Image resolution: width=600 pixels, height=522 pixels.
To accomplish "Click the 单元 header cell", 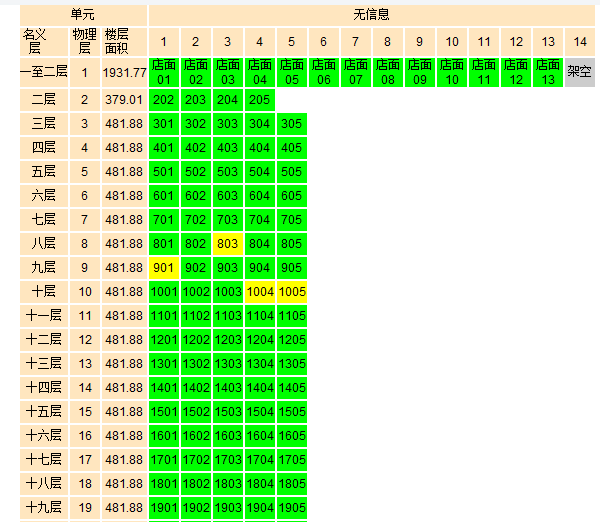I will coord(83,15).
